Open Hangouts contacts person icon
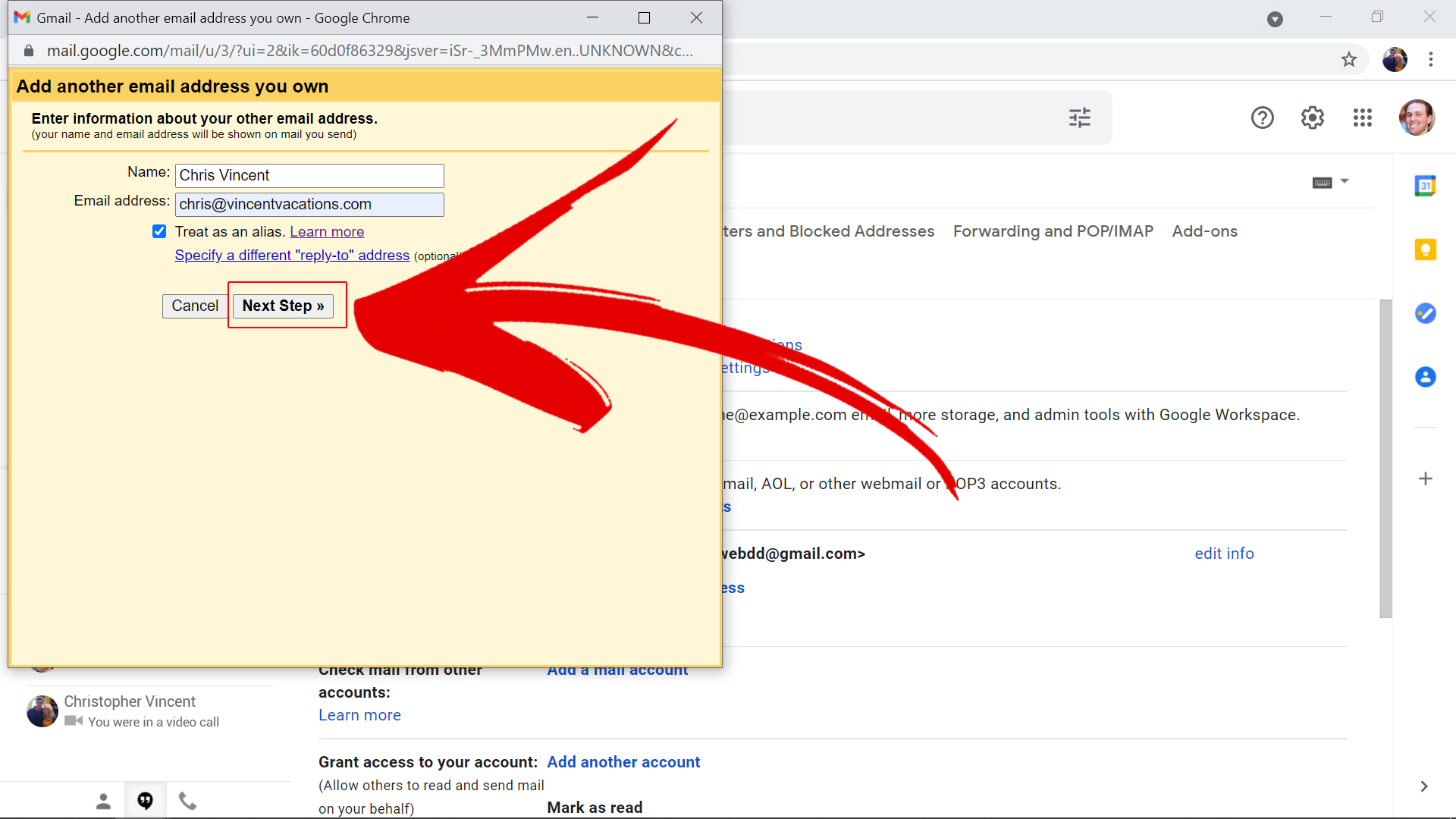1456x819 pixels. (103, 801)
